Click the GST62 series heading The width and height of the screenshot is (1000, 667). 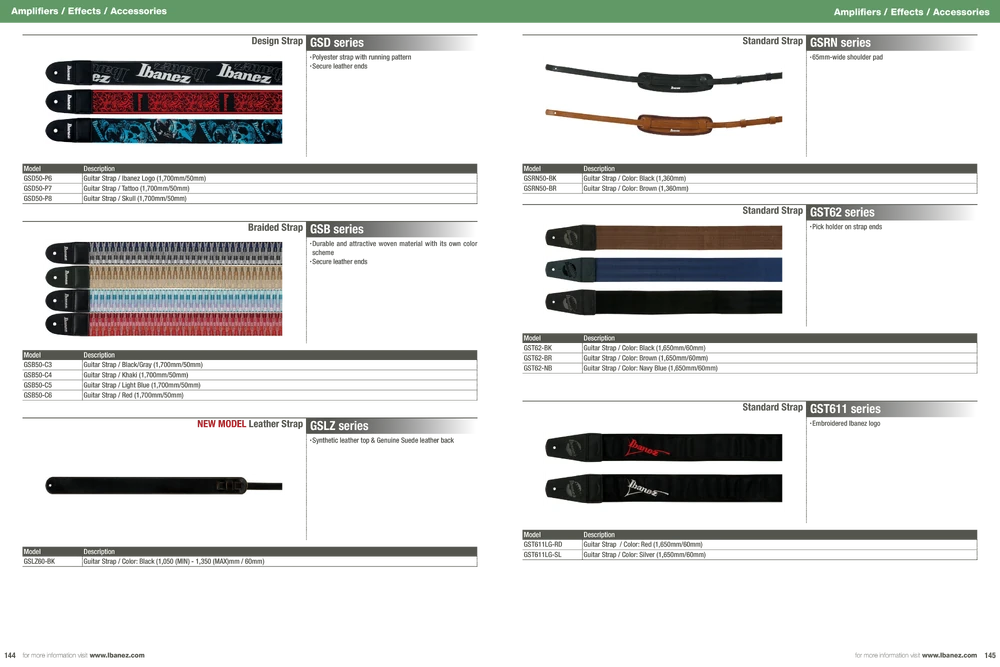coord(842,212)
